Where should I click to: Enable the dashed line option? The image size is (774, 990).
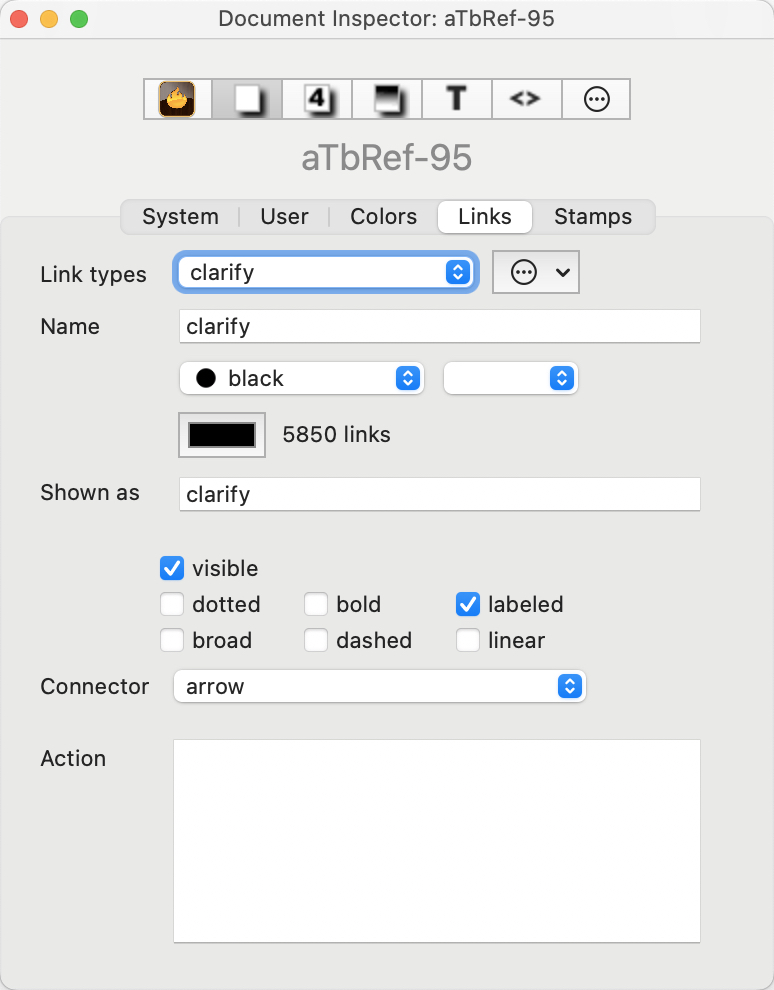[x=316, y=640]
